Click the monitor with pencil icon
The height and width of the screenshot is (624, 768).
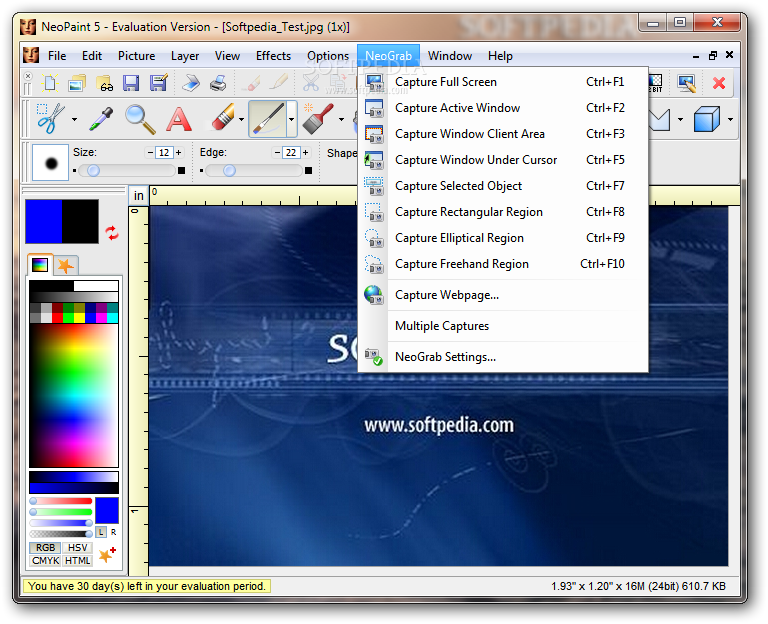686,83
